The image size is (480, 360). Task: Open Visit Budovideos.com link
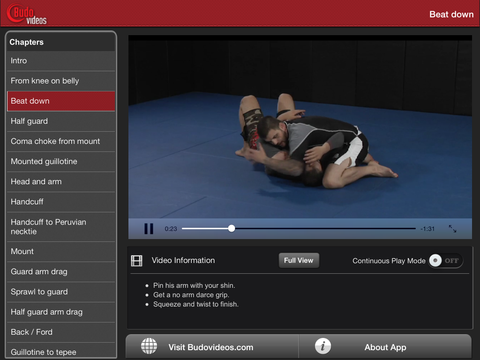pos(211,347)
